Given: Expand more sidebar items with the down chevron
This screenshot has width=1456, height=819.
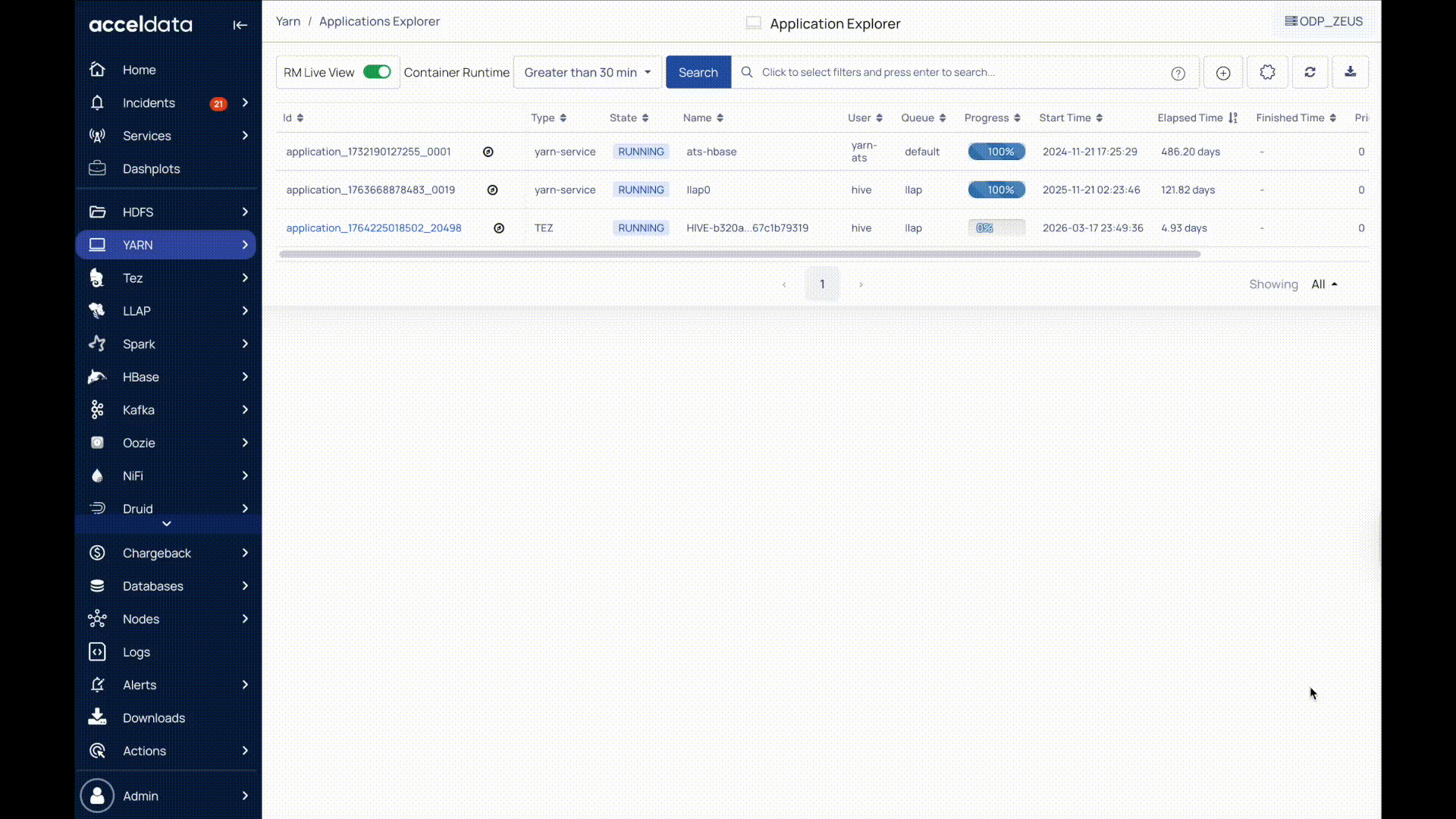Looking at the screenshot, I should pos(167,524).
